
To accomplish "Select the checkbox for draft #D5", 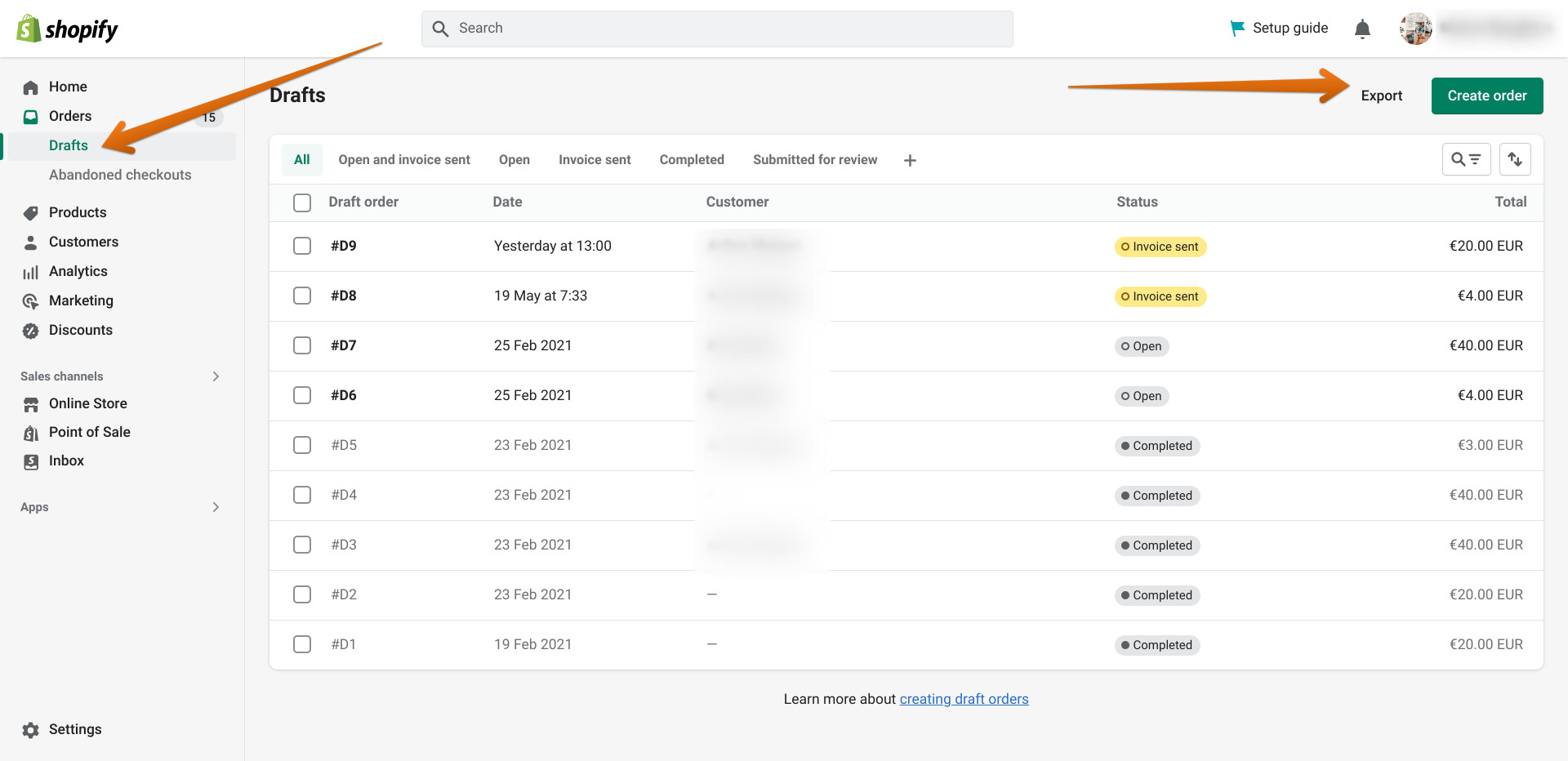I will 302,445.
